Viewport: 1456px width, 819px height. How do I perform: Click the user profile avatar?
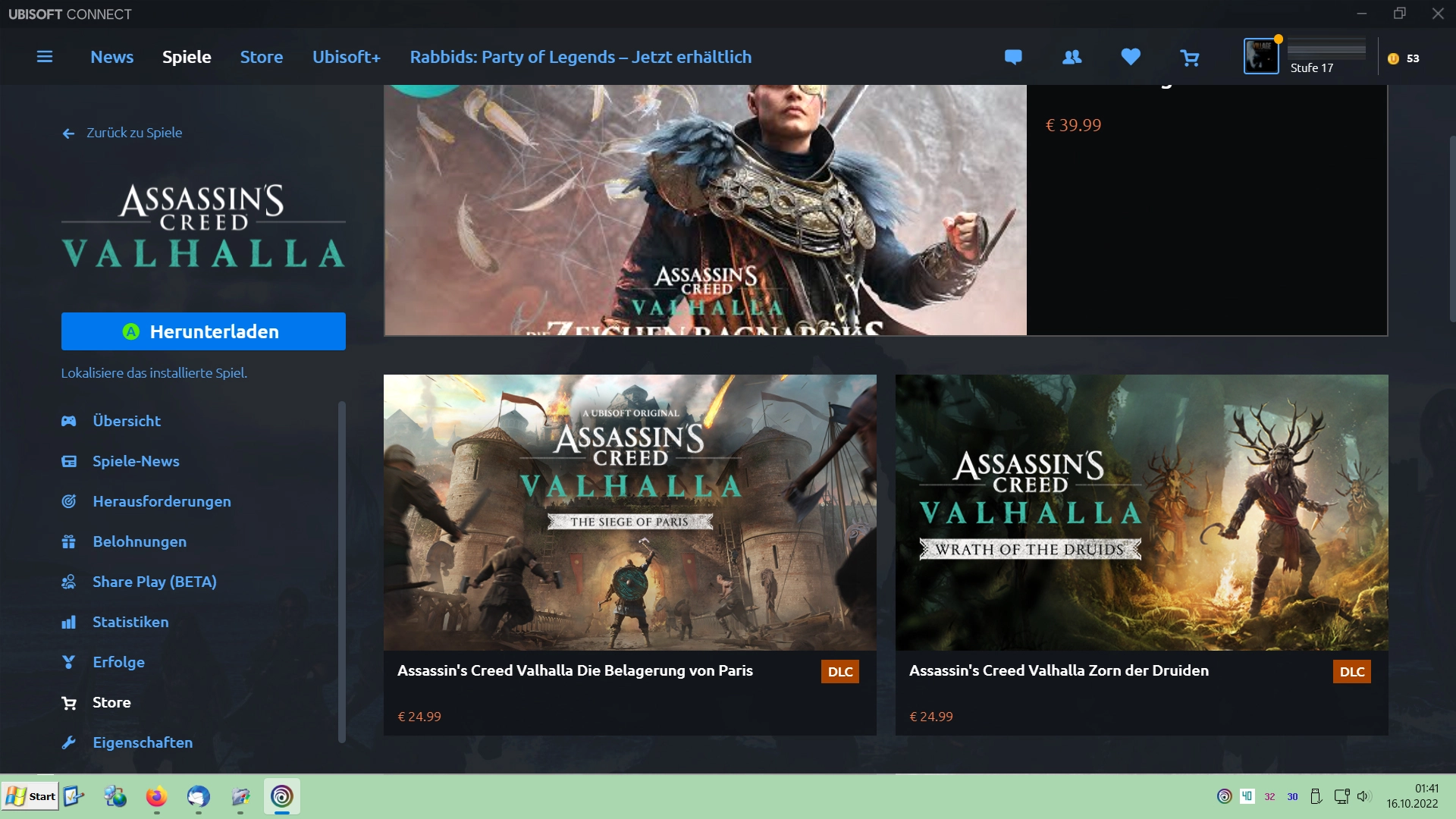point(1261,56)
